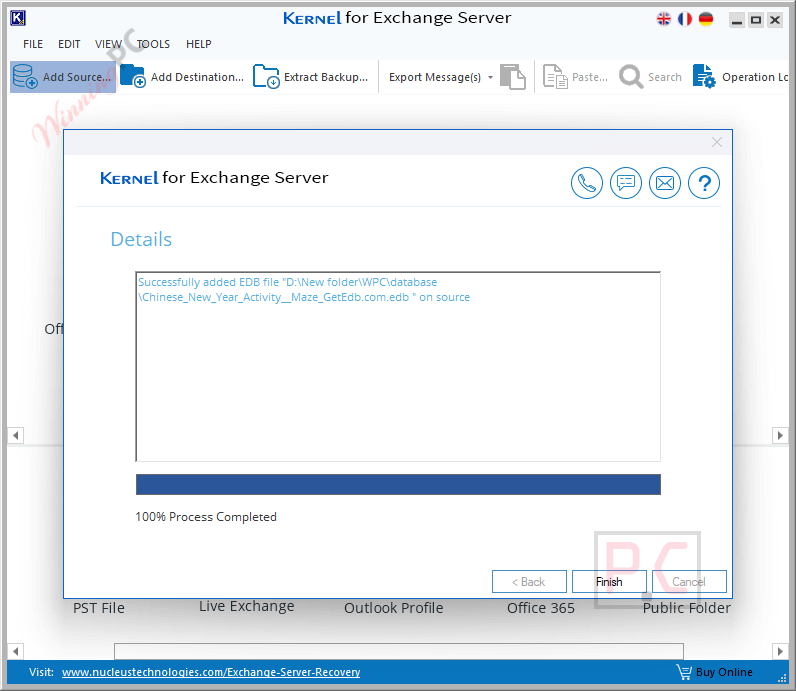Screen dimensions: 796x691
Task: Click the shopping cart icon
Action: point(684,672)
